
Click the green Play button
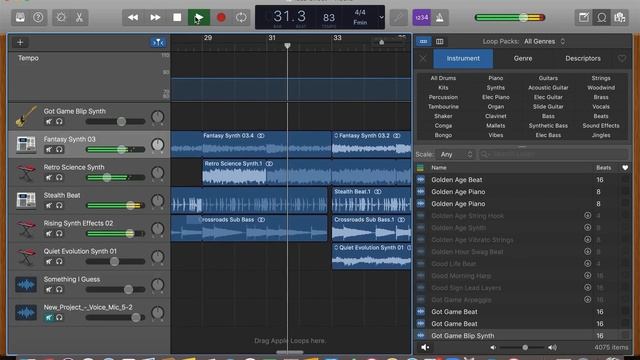pyautogui.click(x=199, y=18)
